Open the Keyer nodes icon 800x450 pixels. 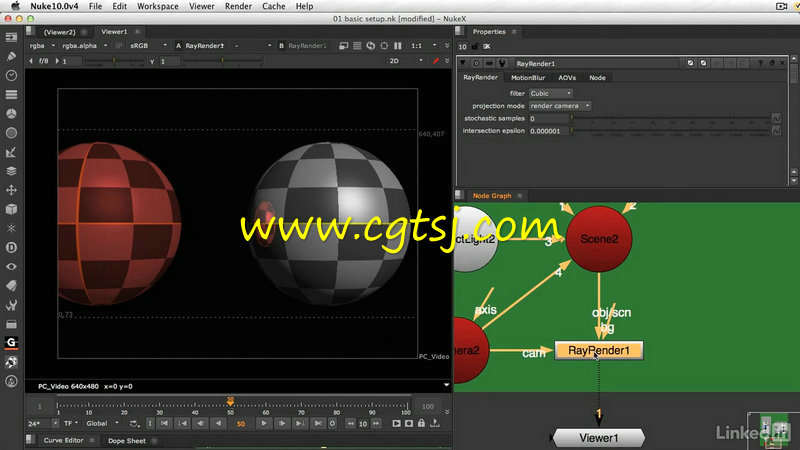11,152
